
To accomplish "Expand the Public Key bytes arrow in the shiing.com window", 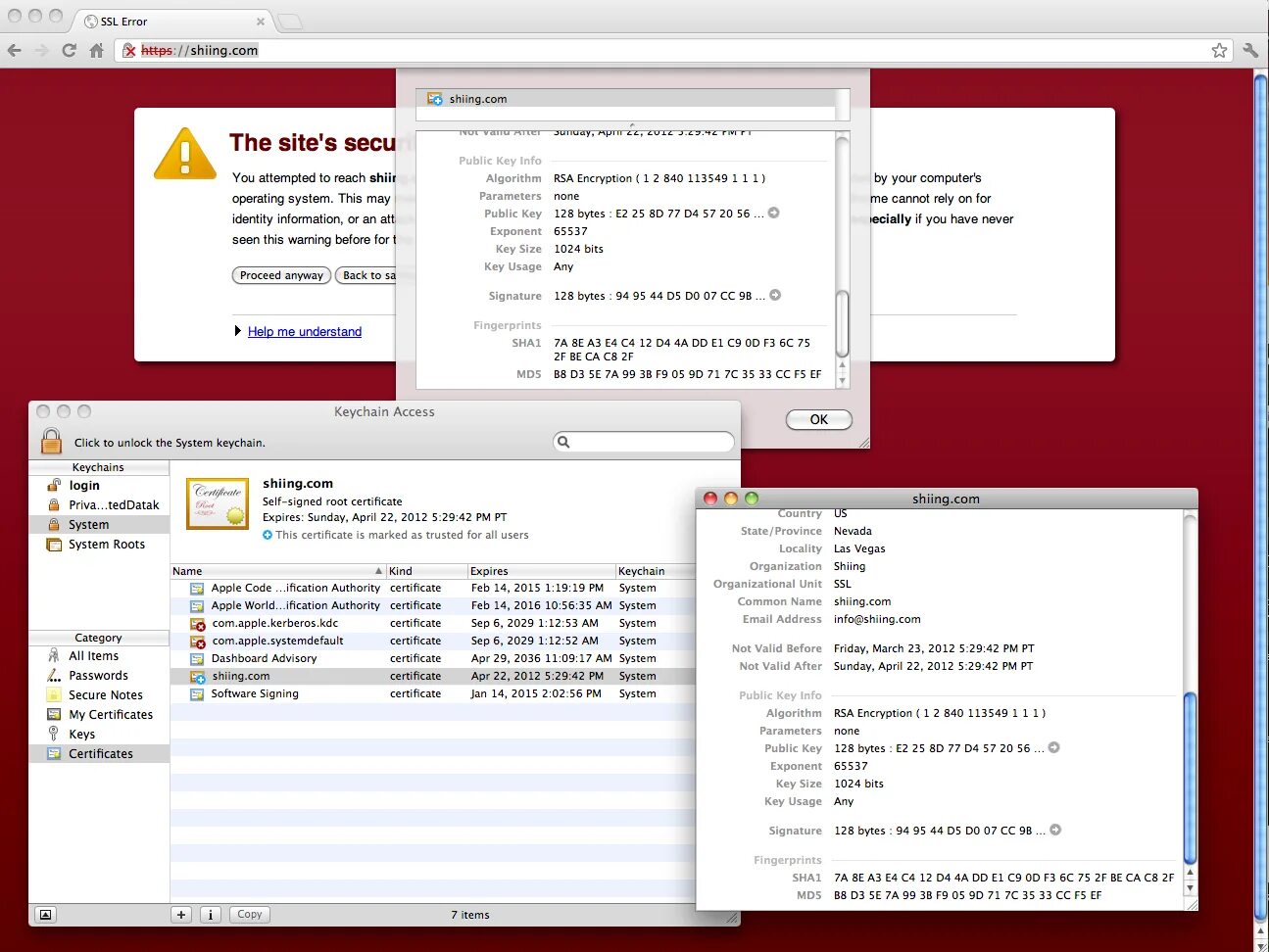I will click(x=1053, y=747).
